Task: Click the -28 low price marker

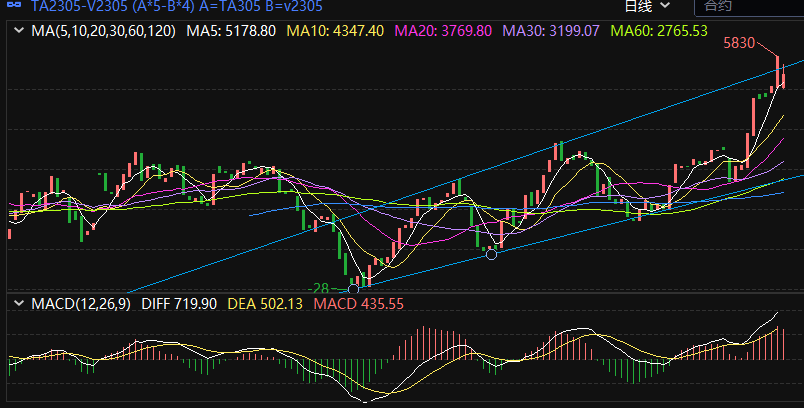Action: 318,288
